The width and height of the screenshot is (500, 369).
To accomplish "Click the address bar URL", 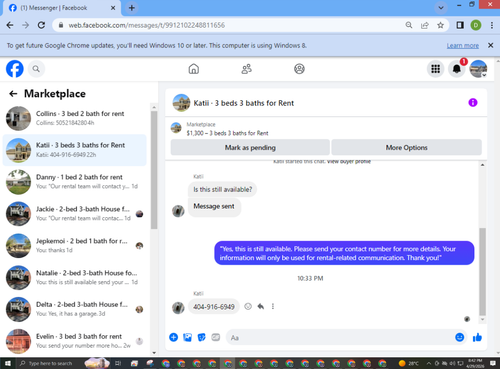I will click(147, 25).
